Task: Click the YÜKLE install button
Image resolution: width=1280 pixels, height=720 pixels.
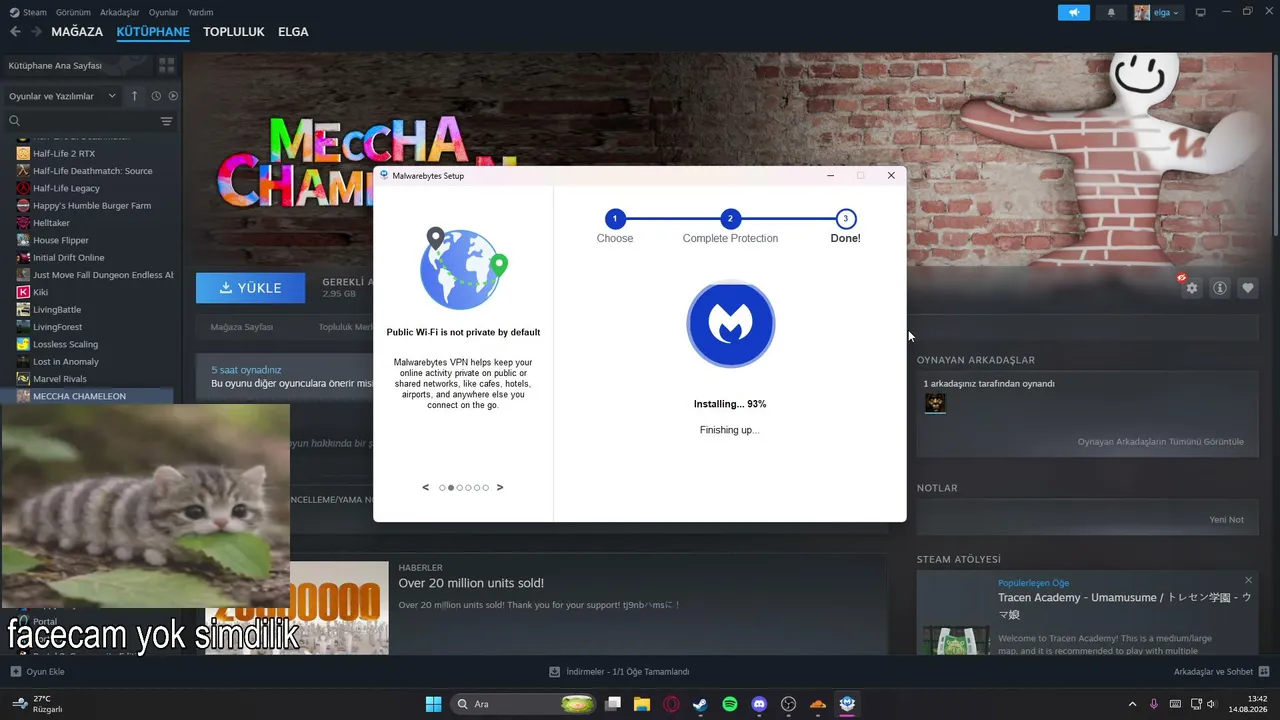Action: (251, 288)
